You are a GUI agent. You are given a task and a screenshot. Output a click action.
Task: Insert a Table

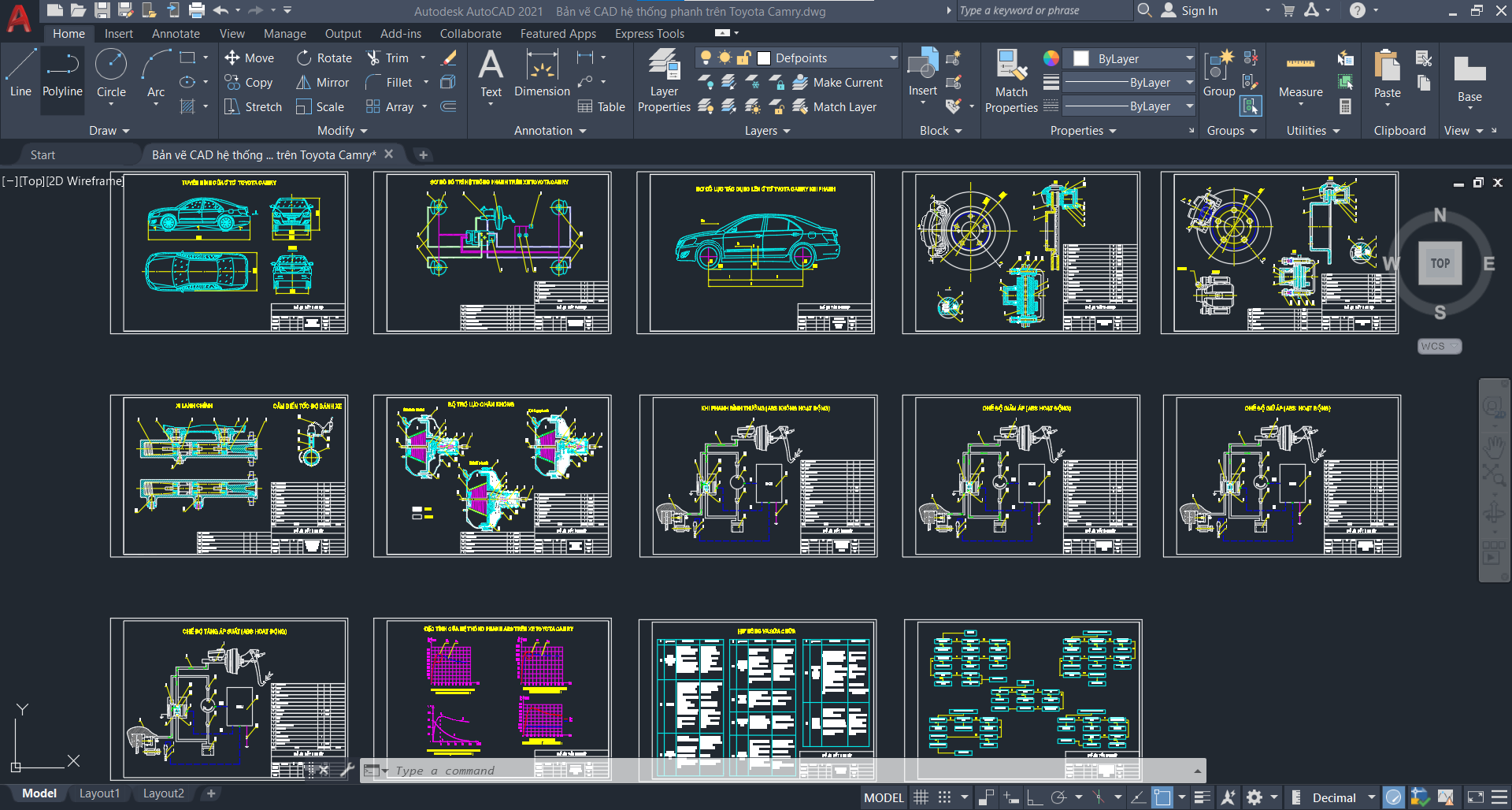(601, 106)
